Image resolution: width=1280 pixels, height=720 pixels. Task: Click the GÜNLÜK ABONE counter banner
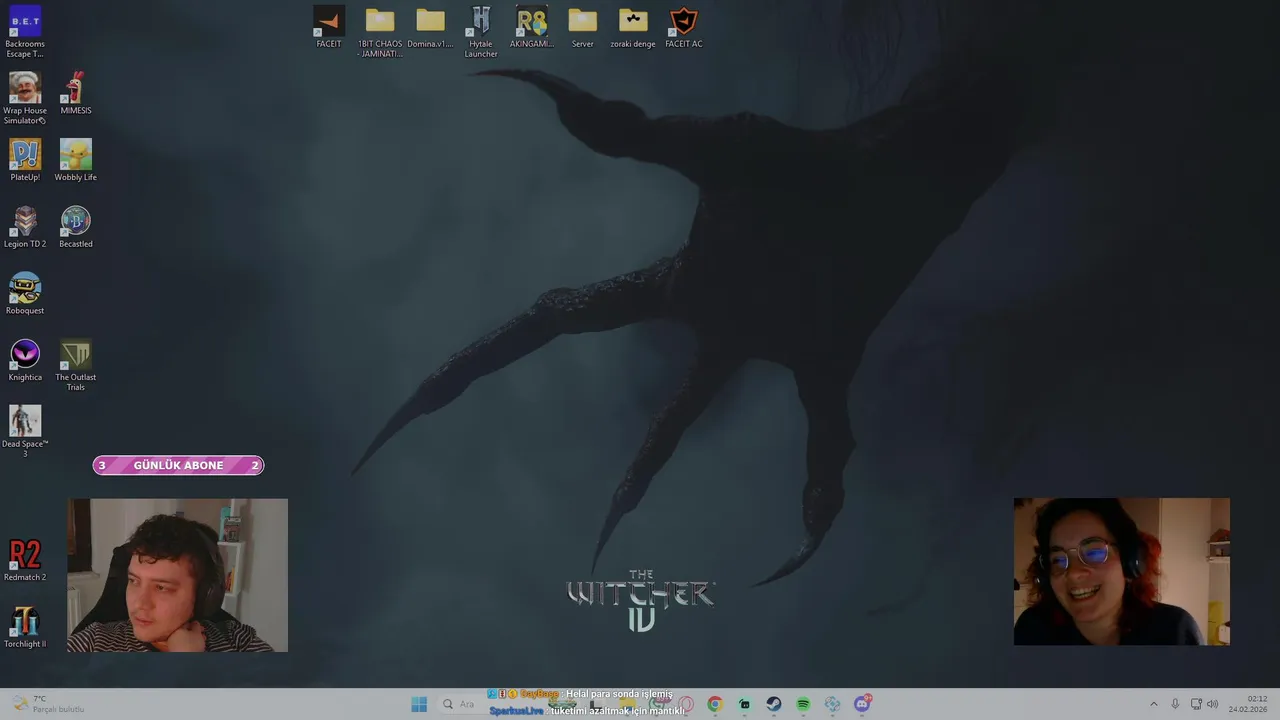[x=178, y=465]
